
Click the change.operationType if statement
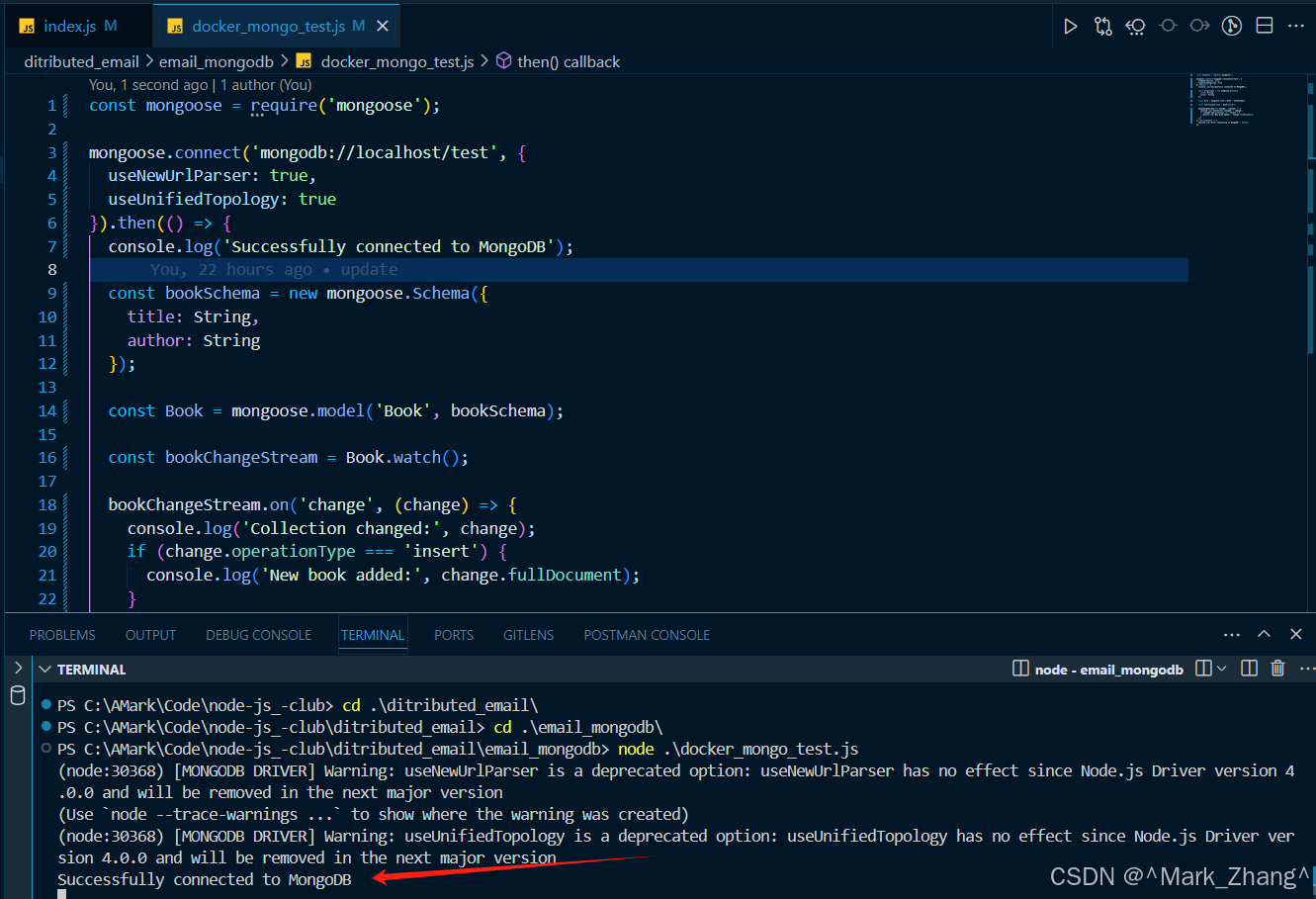pyautogui.click(x=316, y=551)
